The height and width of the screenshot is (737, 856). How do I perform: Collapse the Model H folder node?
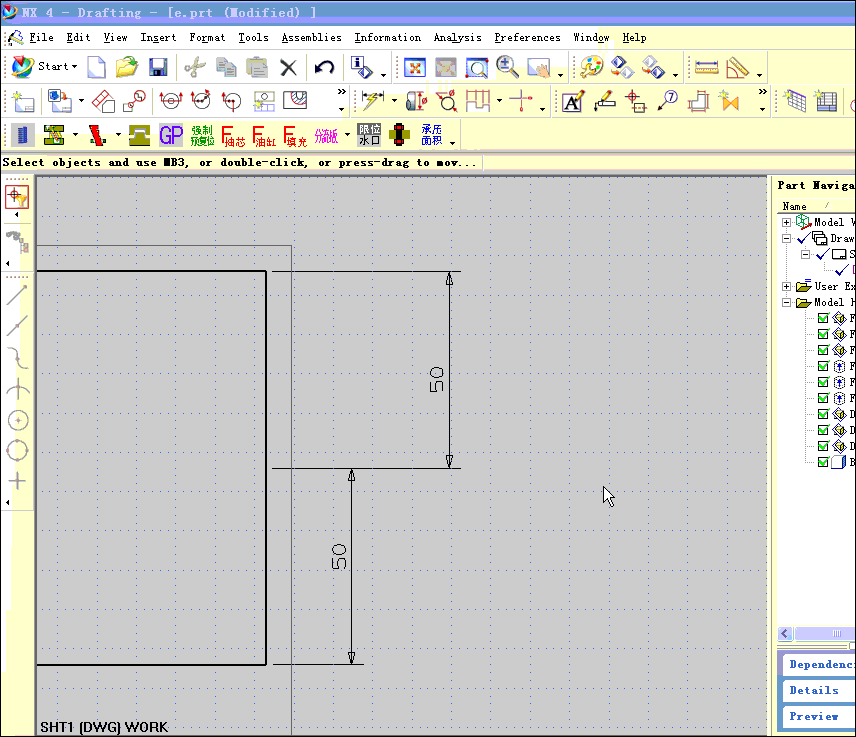(786, 302)
